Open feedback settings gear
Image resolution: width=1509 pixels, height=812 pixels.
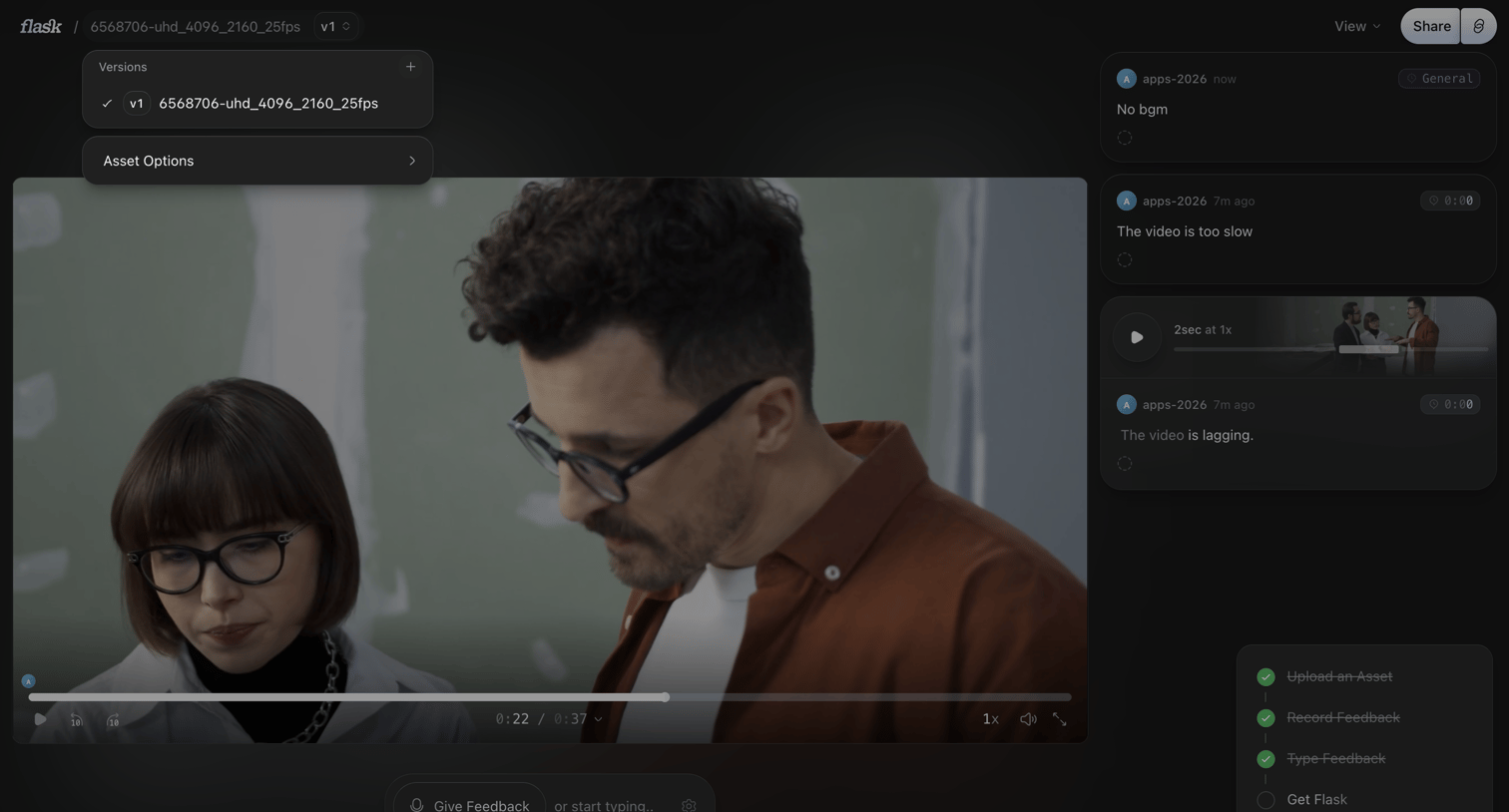[x=689, y=805]
